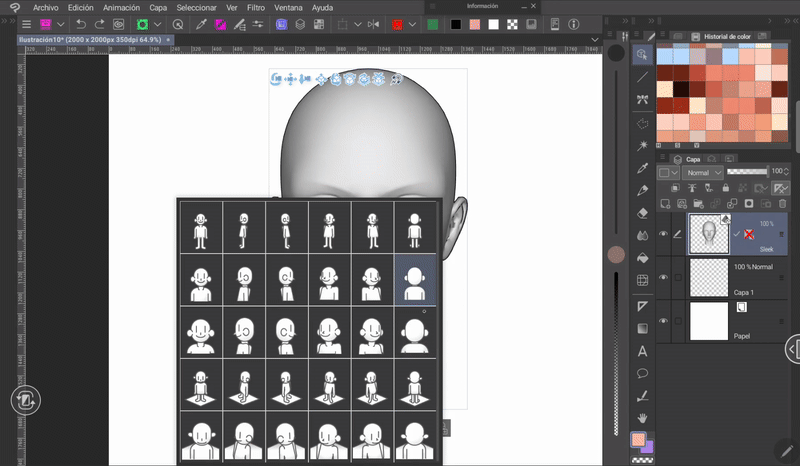800x466 pixels.
Task: Expand the dropdown arrow beside the green toolbar icon
Action: click(x=159, y=23)
